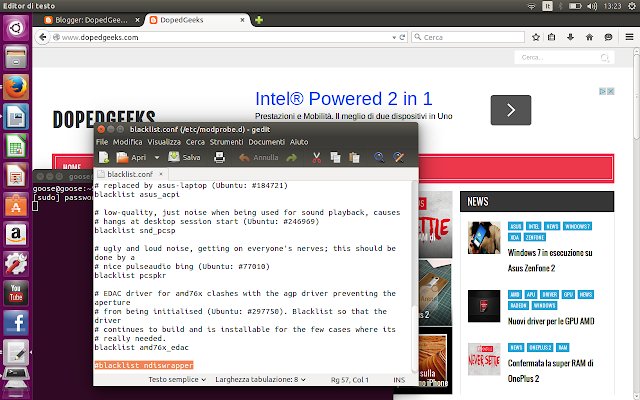
Task: Open the Larghezza tabulazione dropdown
Action: (260, 380)
